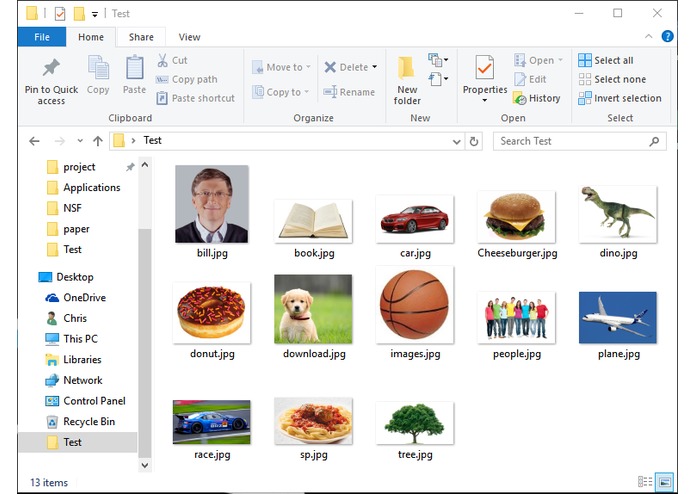Collapse the ribbon with chevron
The image size is (695, 494).
click(x=648, y=36)
